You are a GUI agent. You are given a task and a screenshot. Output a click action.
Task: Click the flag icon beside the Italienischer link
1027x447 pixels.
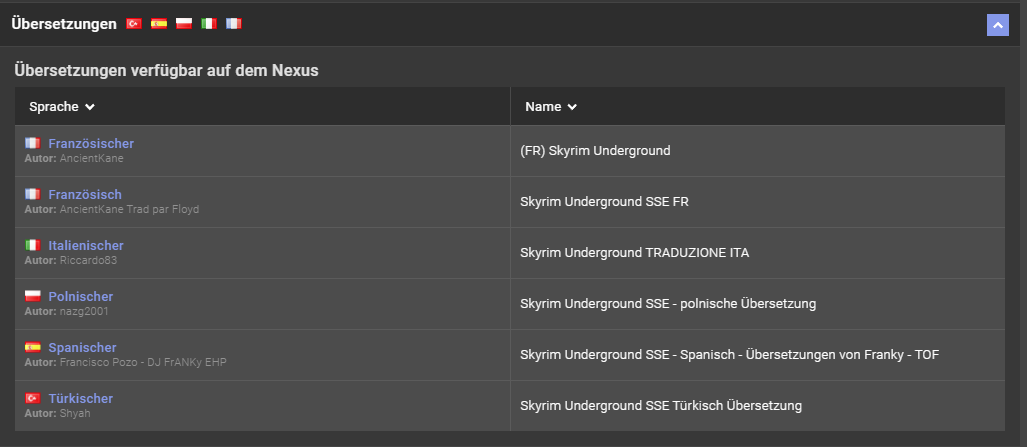point(32,246)
